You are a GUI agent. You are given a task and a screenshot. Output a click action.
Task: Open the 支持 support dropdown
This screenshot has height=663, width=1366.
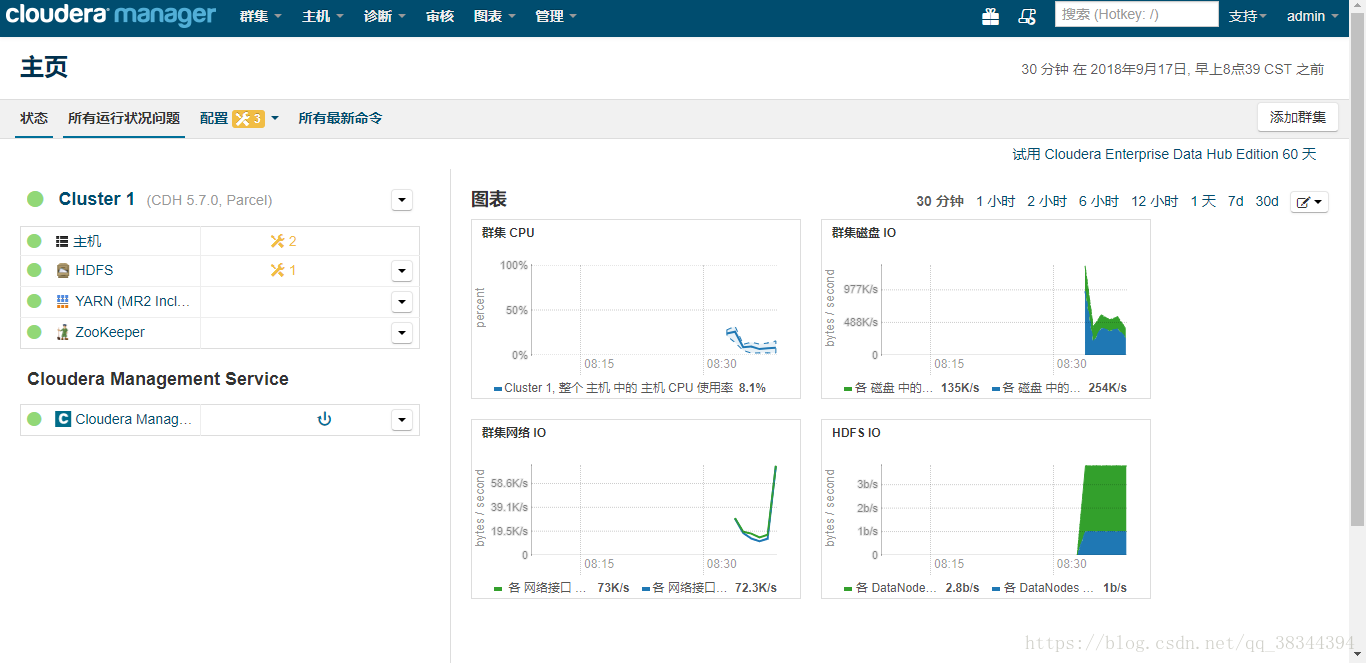tap(1248, 16)
